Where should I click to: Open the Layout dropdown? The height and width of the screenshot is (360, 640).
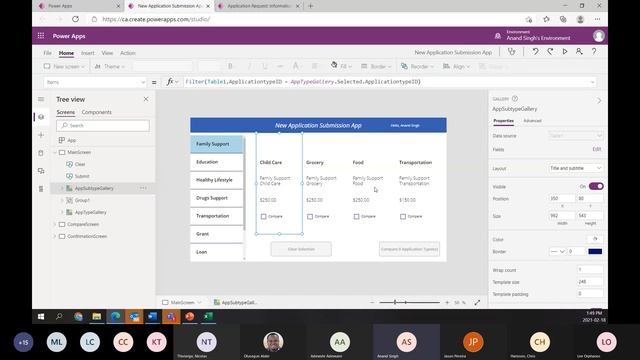tap(576, 168)
